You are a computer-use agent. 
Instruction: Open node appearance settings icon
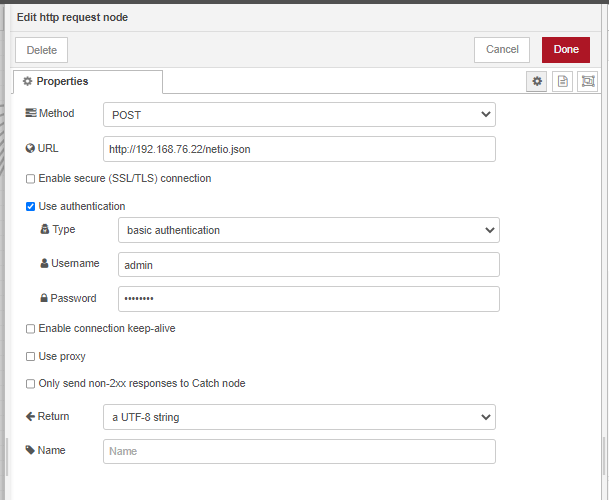587,81
